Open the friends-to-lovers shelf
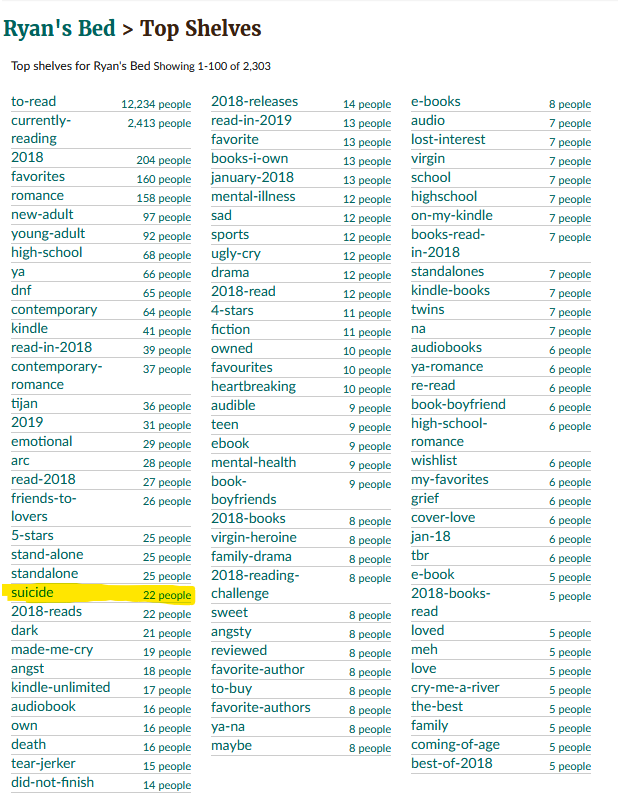This screenshot has height=797, width=618. [x=44, y=507]
